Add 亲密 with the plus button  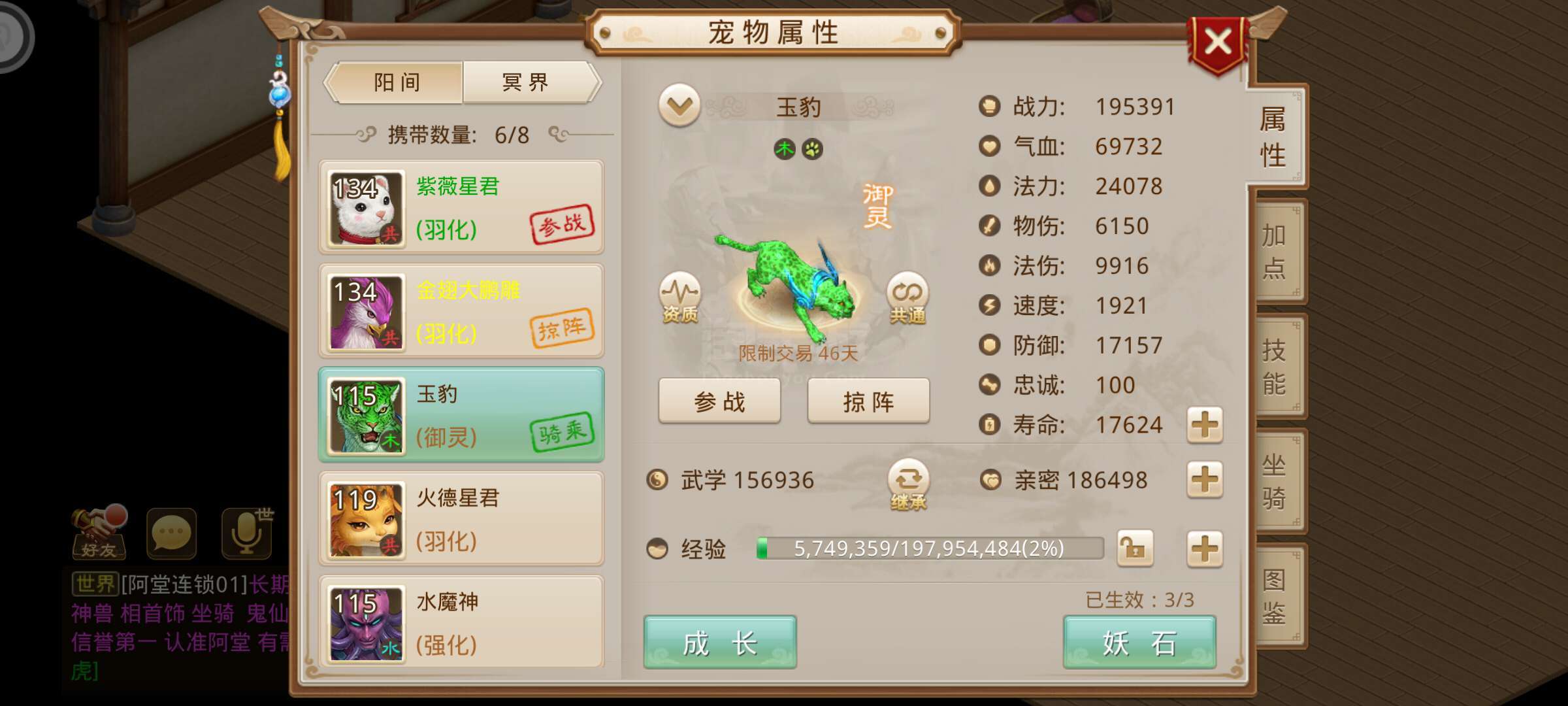tap(1205, 480)
